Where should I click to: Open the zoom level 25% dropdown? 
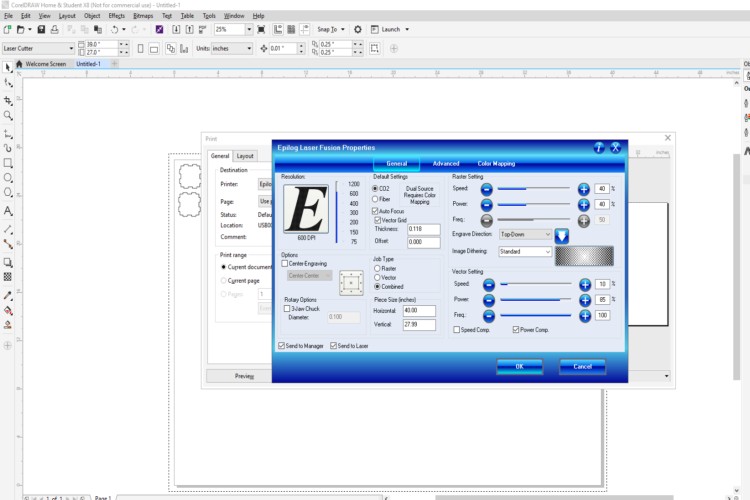[x=249, y=30]
